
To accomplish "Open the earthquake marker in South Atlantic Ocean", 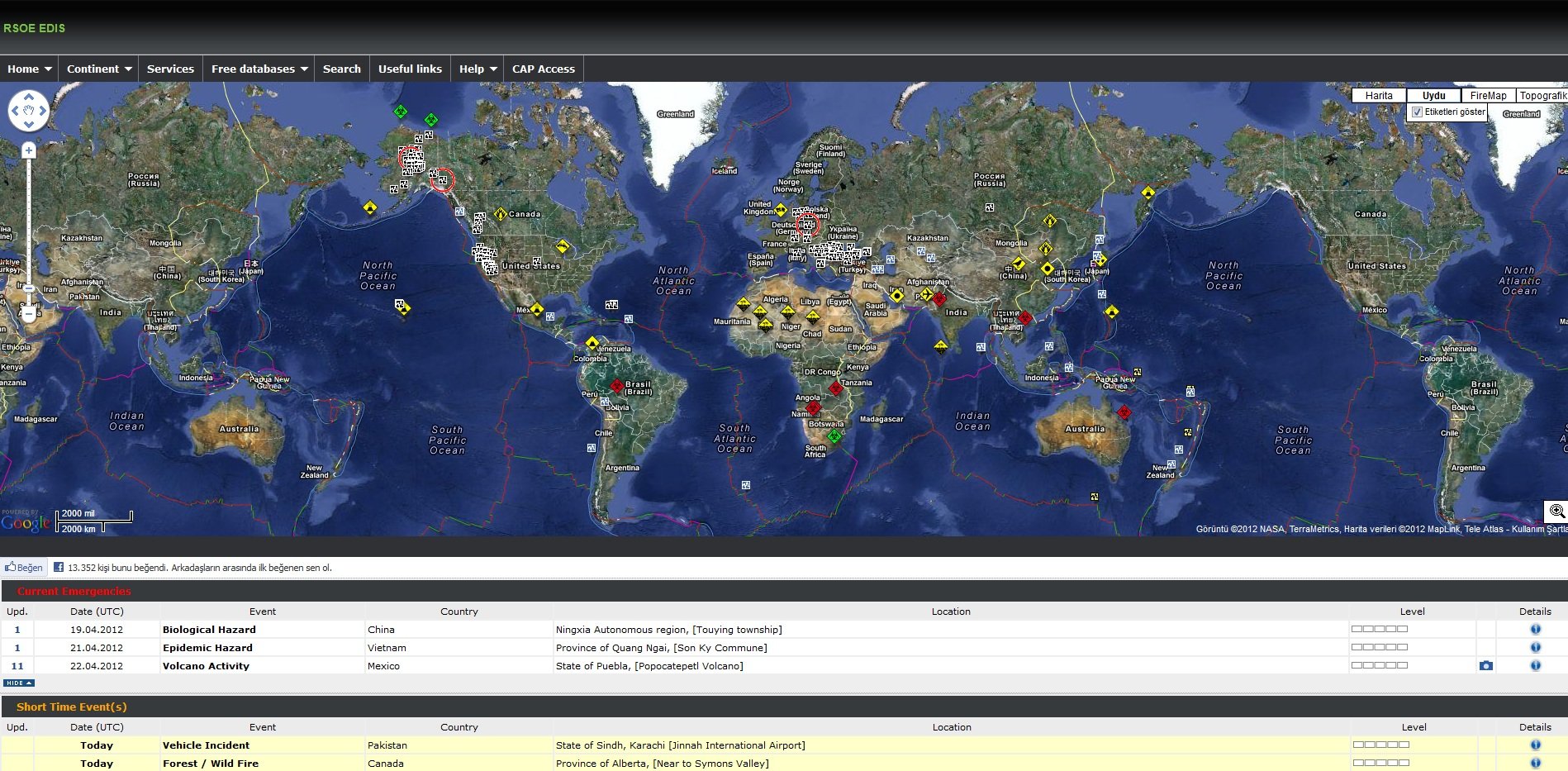I will coord(746,485).
